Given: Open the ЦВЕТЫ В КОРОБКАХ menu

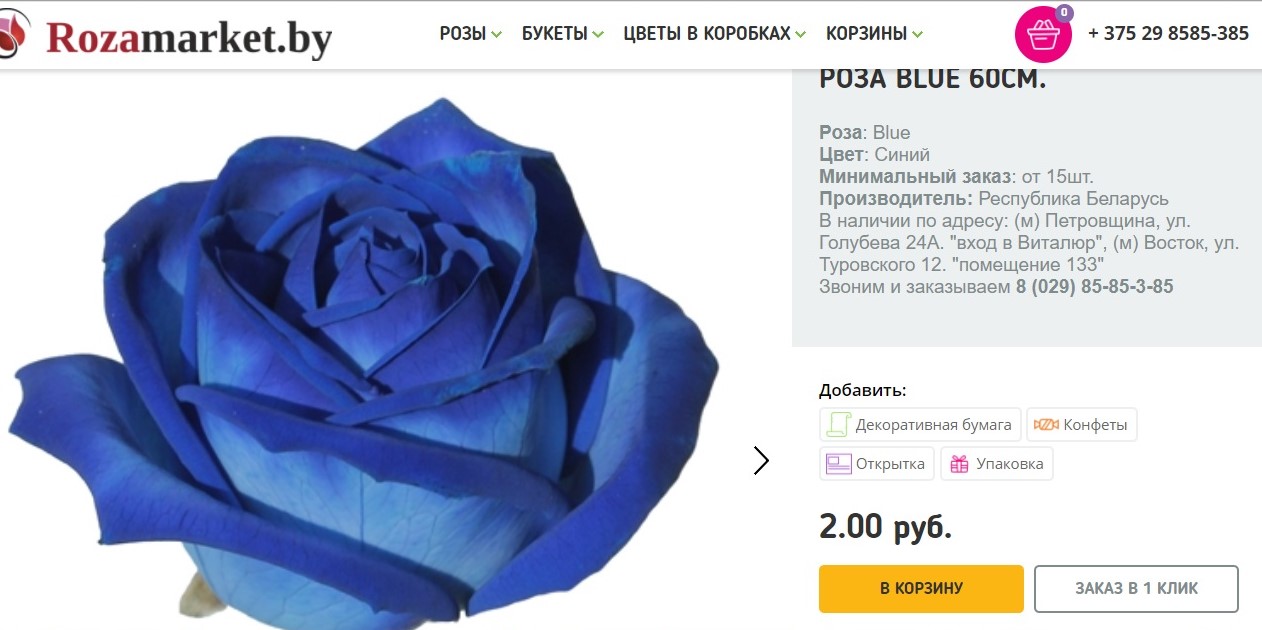Looking at the screenshot, I should pyautogui.click(x=707, y=34).
